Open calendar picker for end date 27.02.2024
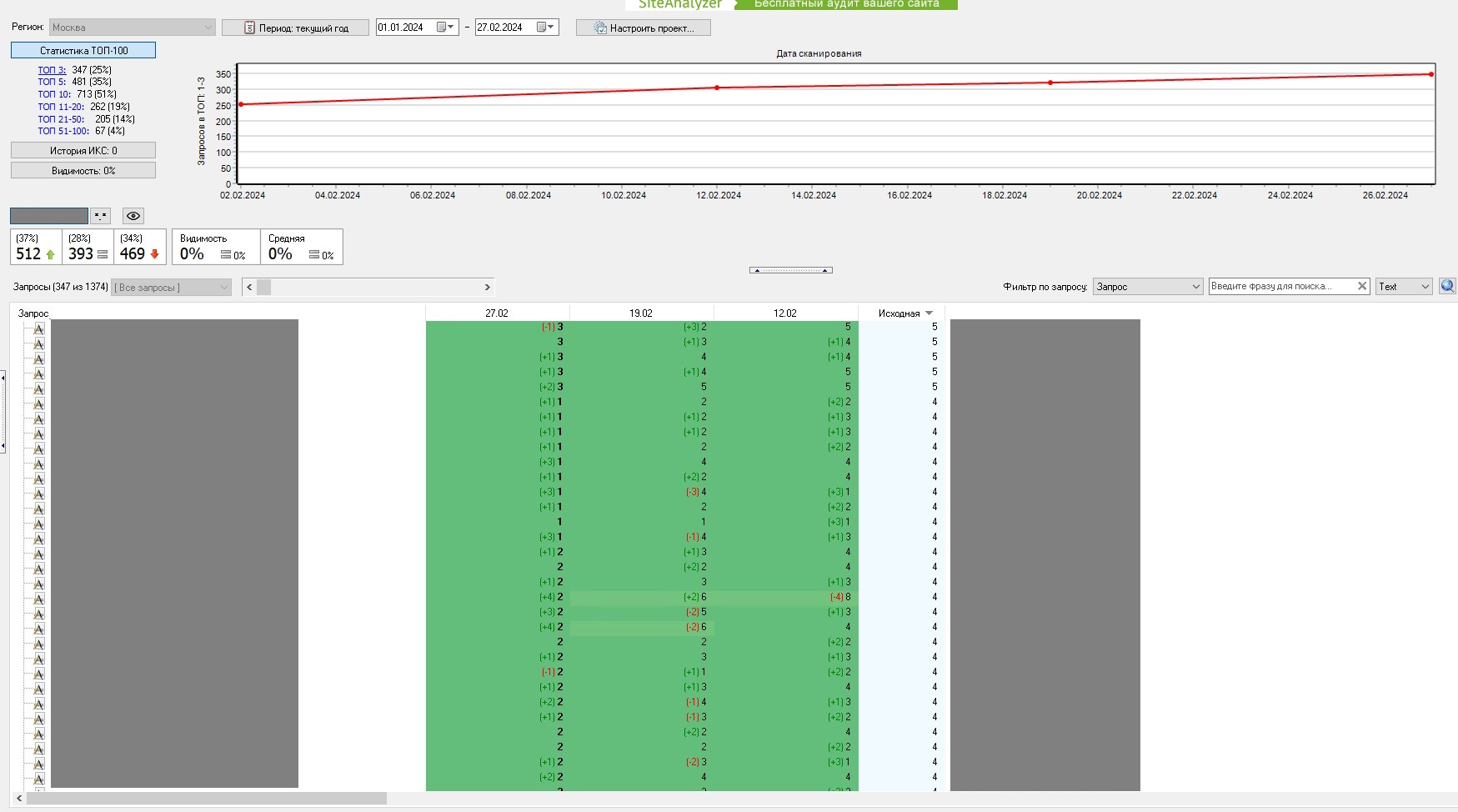Viewport: 1458px width, 812px height. click(545, 28)
